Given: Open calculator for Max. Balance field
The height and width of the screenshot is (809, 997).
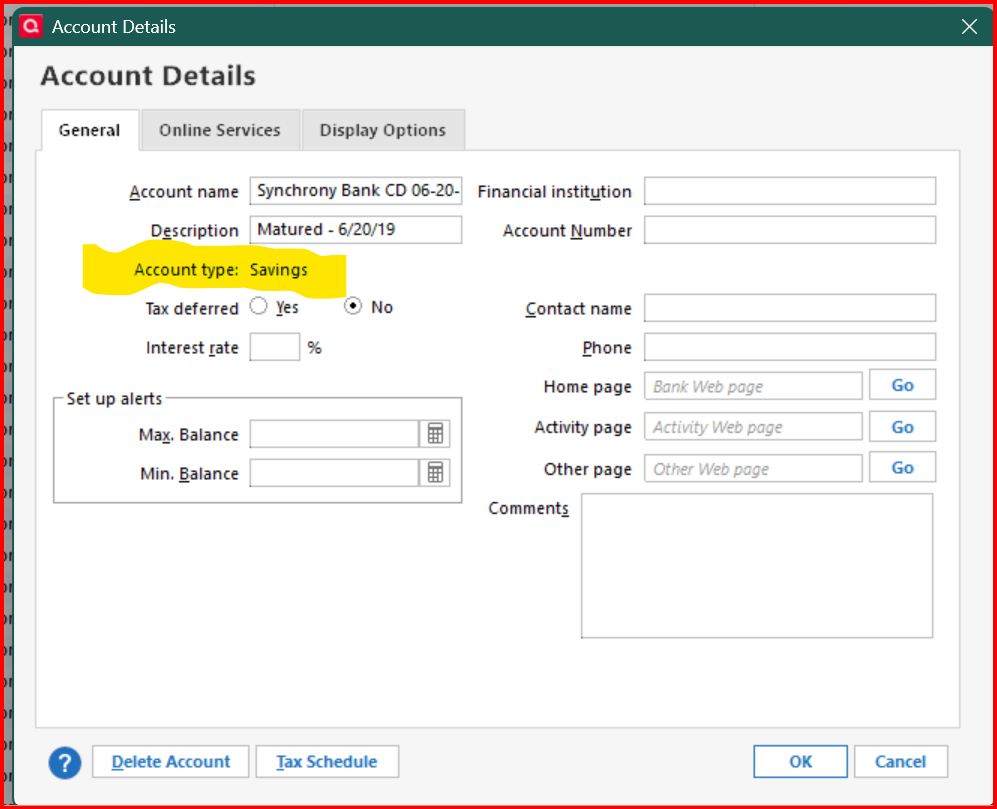Looking at the screenshot, I should click(436, 434).
